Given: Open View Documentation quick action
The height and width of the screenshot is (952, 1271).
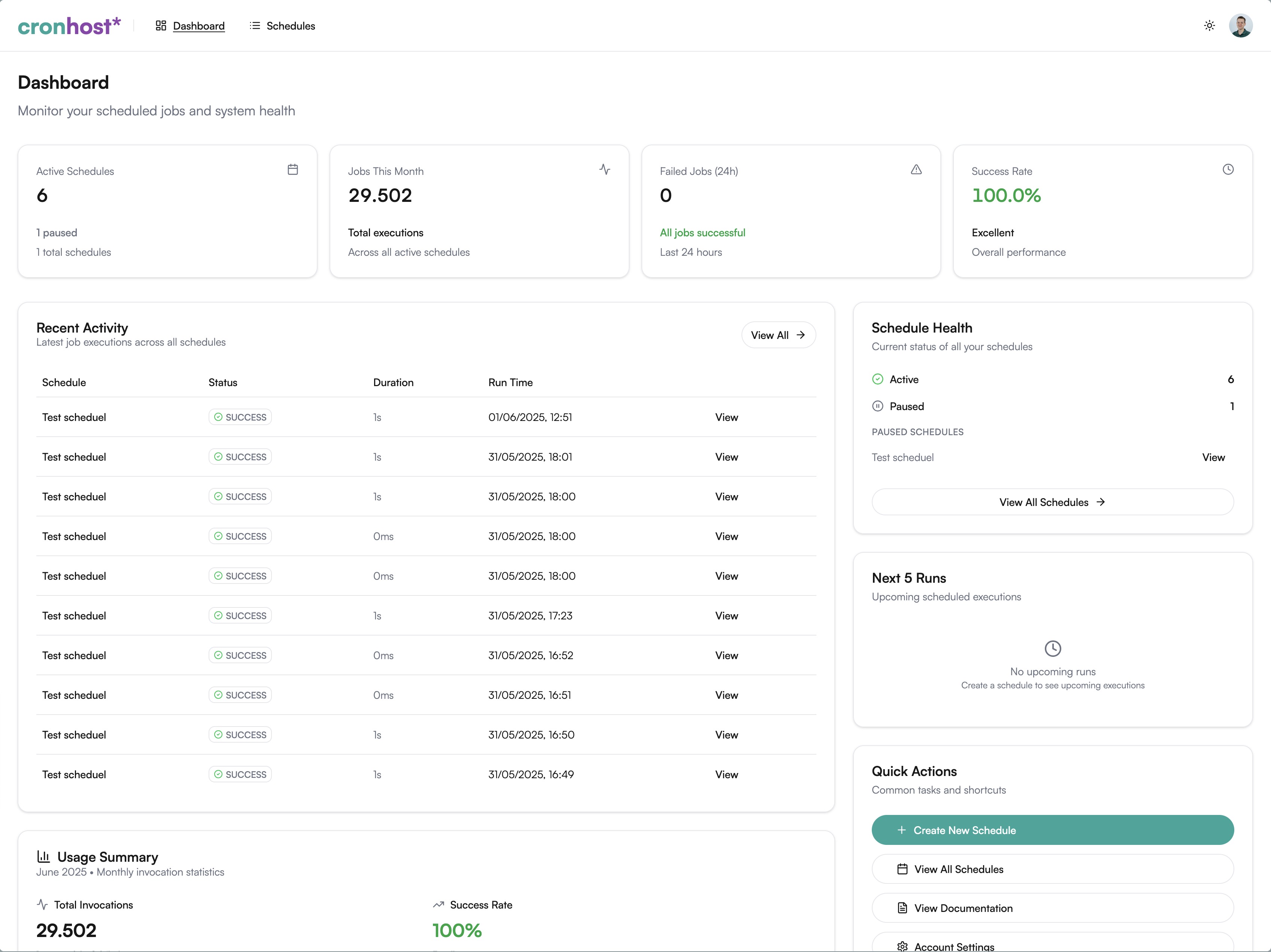Looking at the screenshot, I should [1052, 908].
